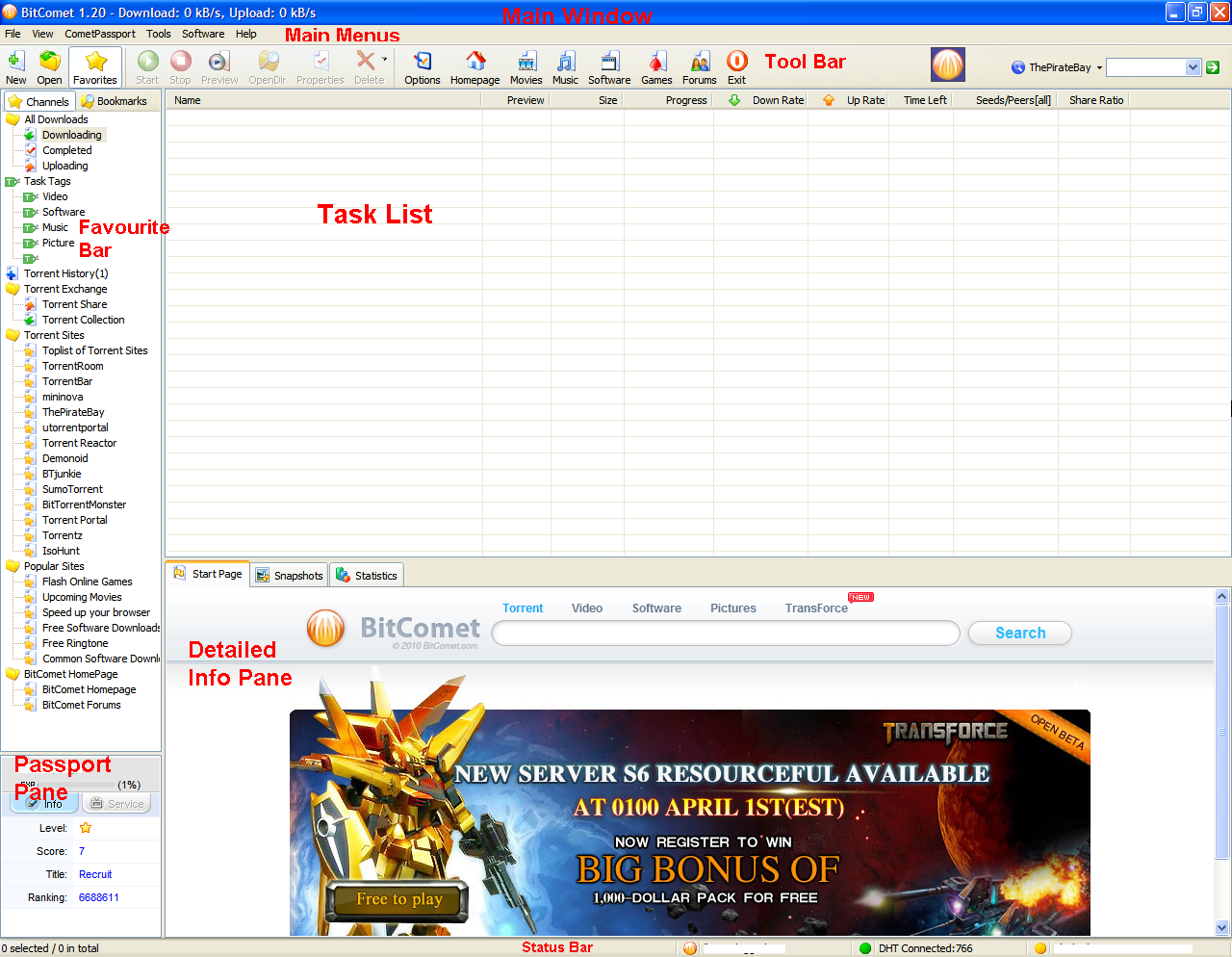1232x957 pixels.
Task: Switch to the Bookmarks tab
Action: [x=115, y=101]
